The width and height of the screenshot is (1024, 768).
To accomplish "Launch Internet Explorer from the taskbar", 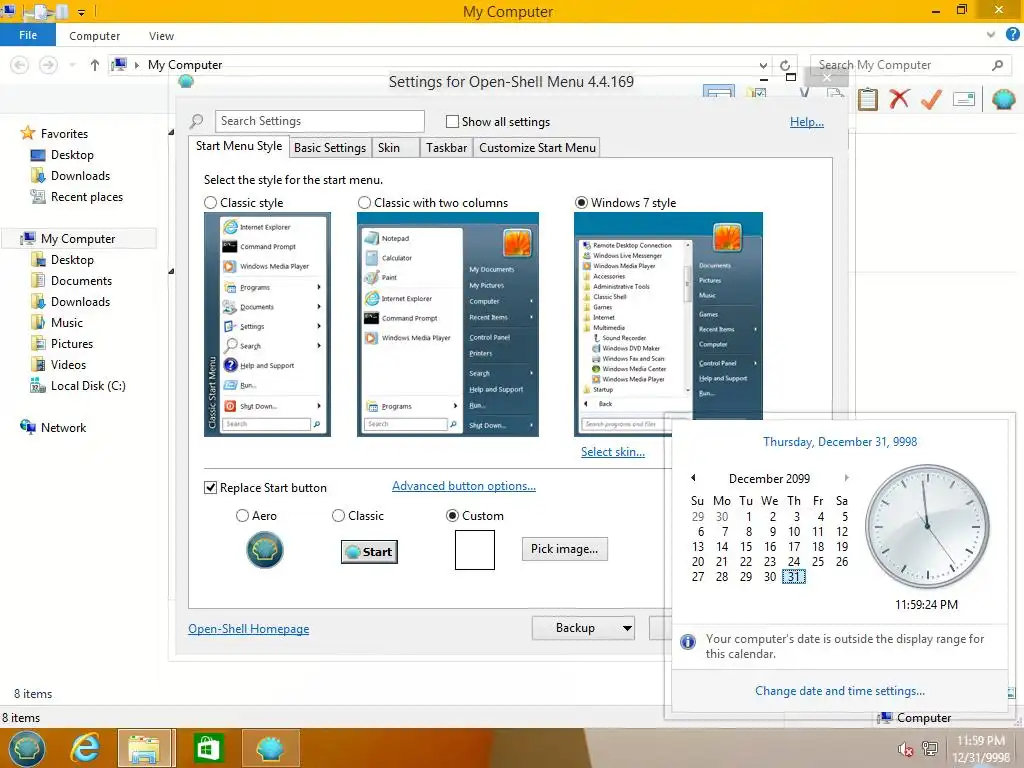I will [x=86, y=748].
